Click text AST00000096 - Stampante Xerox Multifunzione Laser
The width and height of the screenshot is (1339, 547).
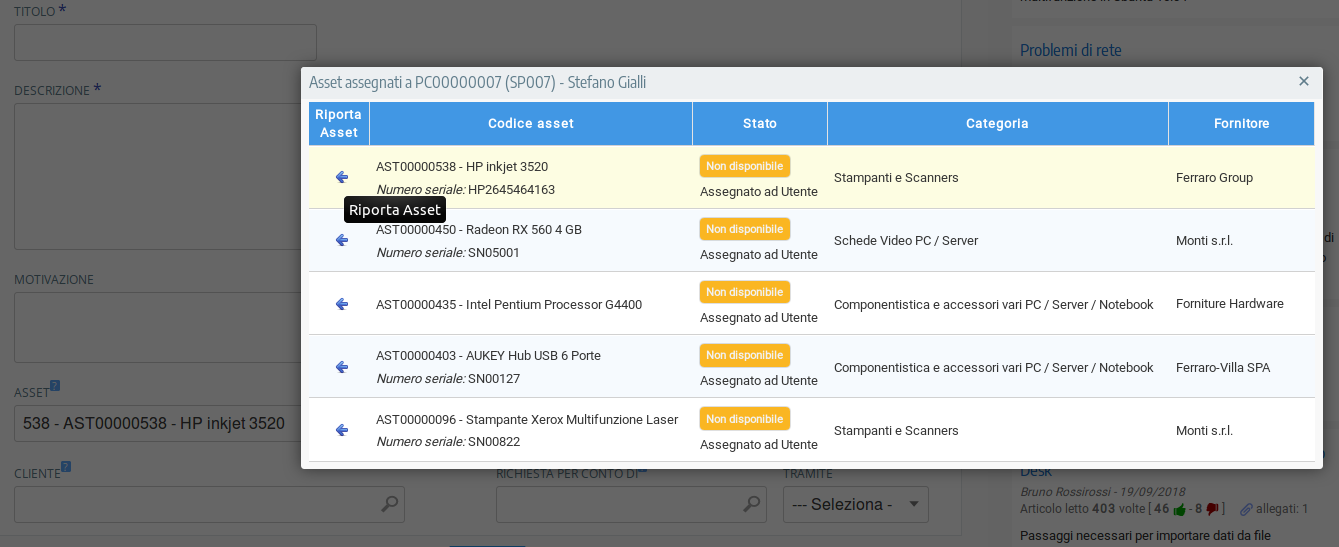coord(527,420)
